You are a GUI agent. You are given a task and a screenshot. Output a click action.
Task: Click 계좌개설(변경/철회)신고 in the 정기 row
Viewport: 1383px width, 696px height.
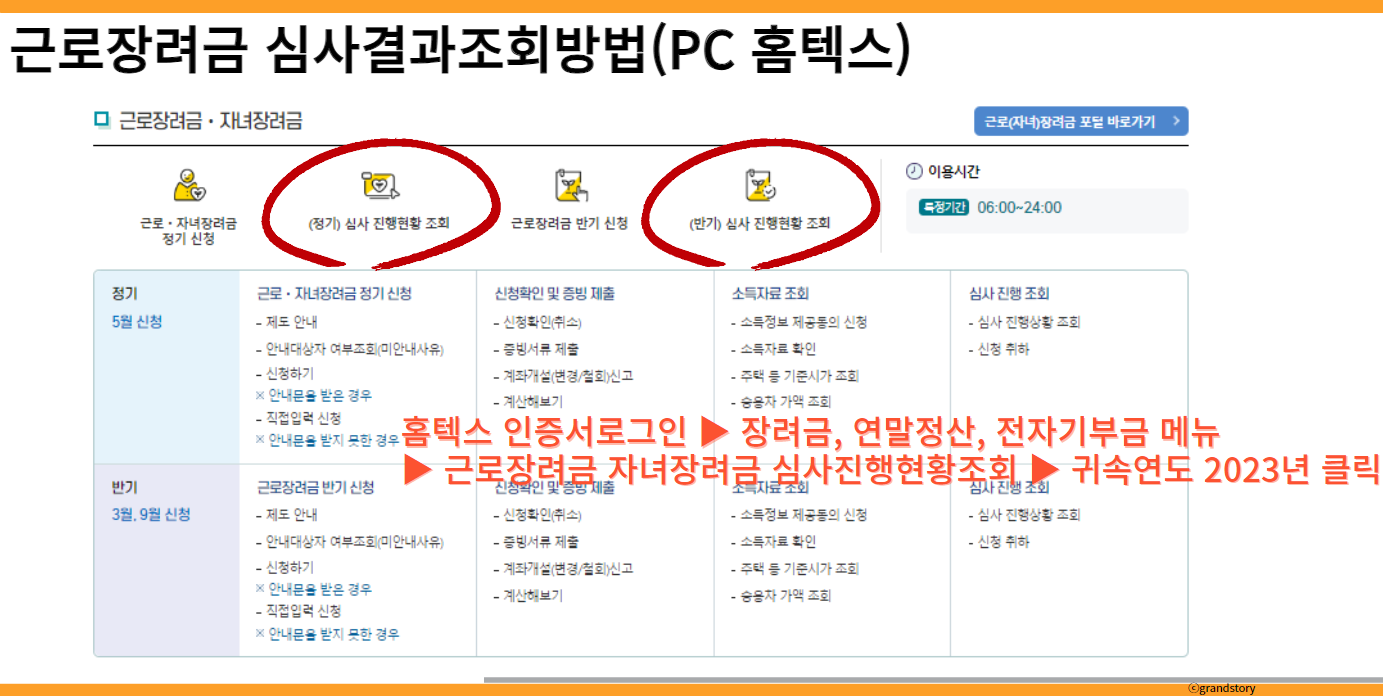coord(564,376)
